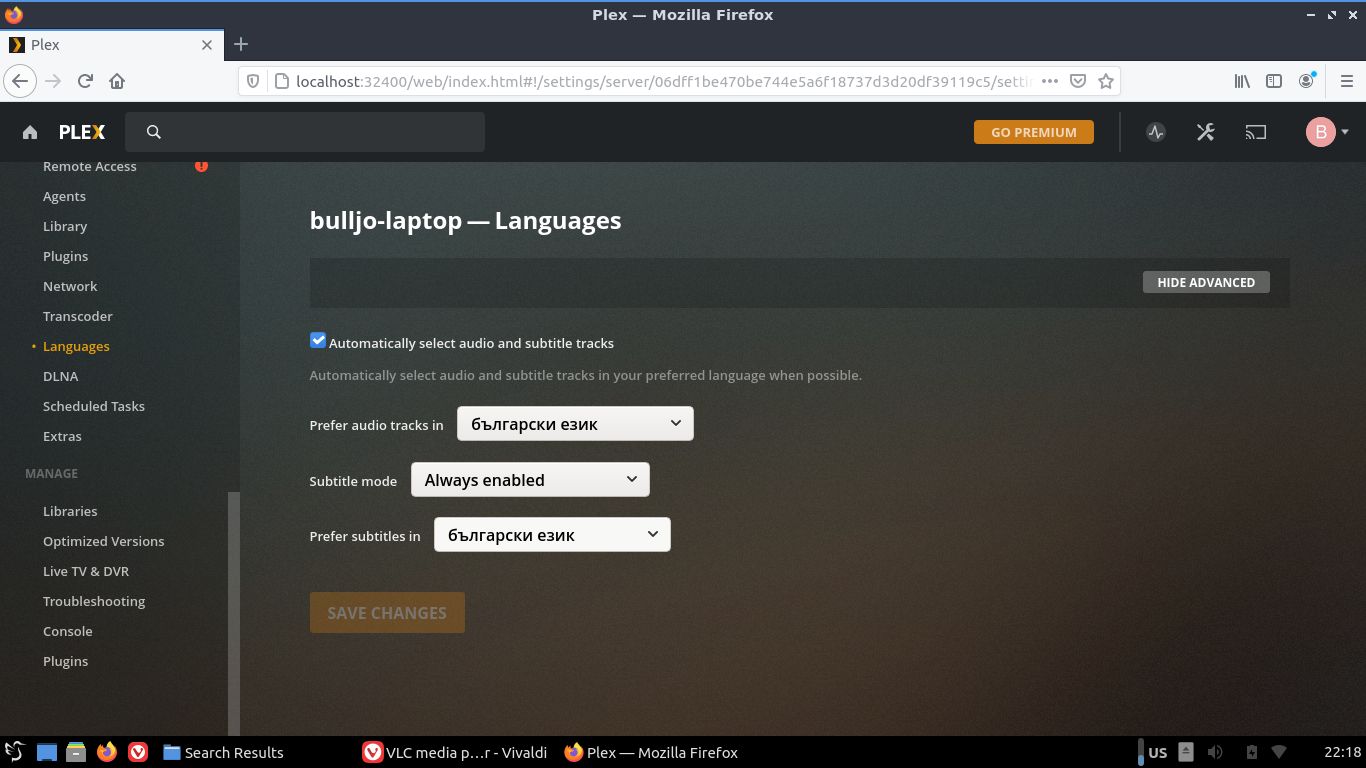This screenshot has width=1366, height=768.
Task: Open Extras settings
Action: [62, 436]
